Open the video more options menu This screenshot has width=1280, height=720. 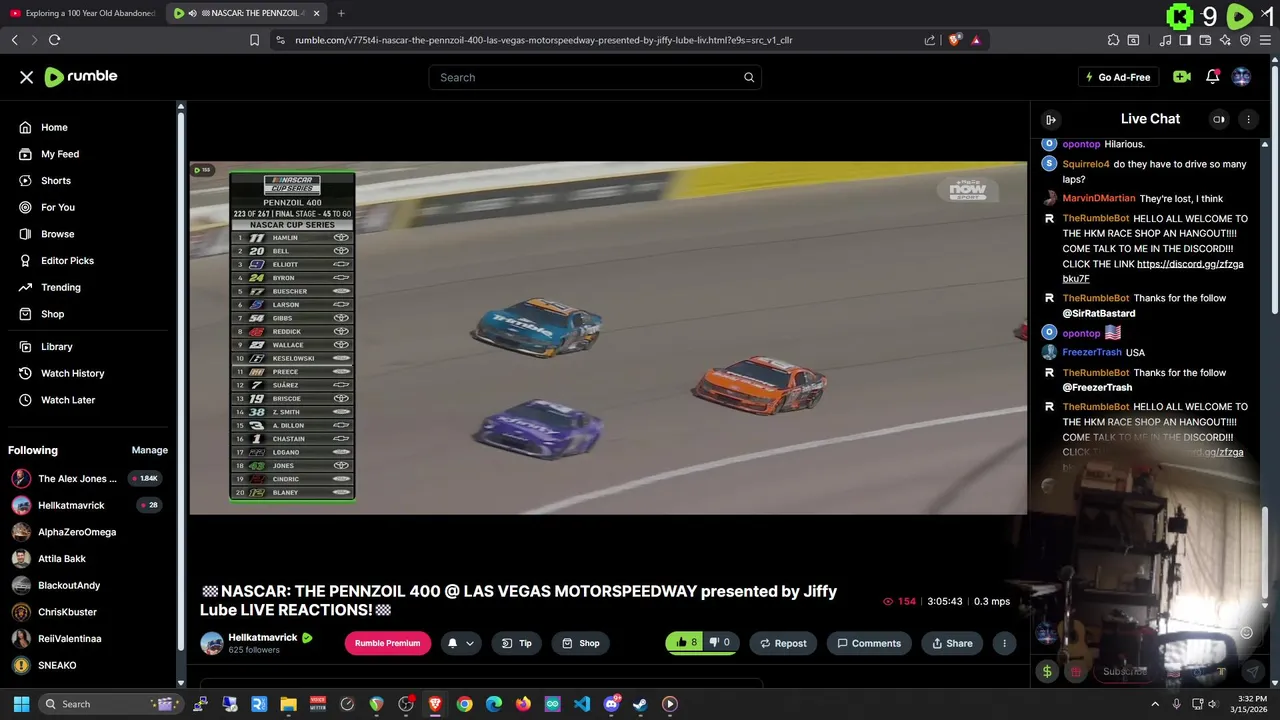click(x=1004, y=643)
